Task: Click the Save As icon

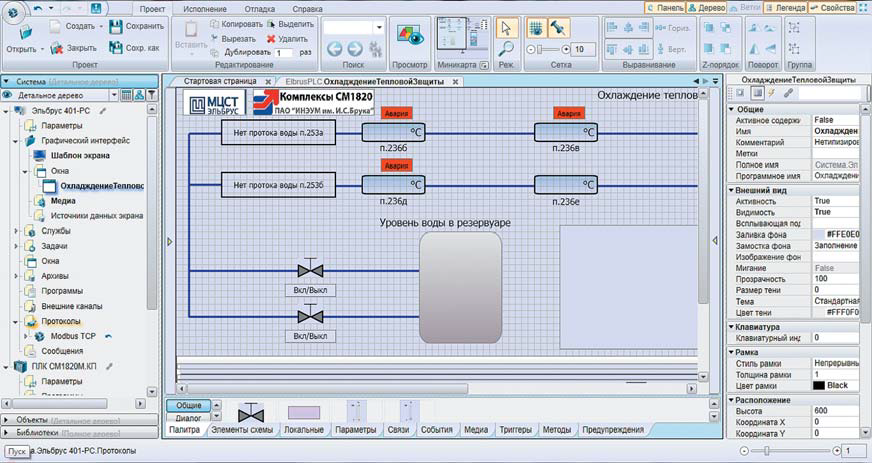Action: 116,48
